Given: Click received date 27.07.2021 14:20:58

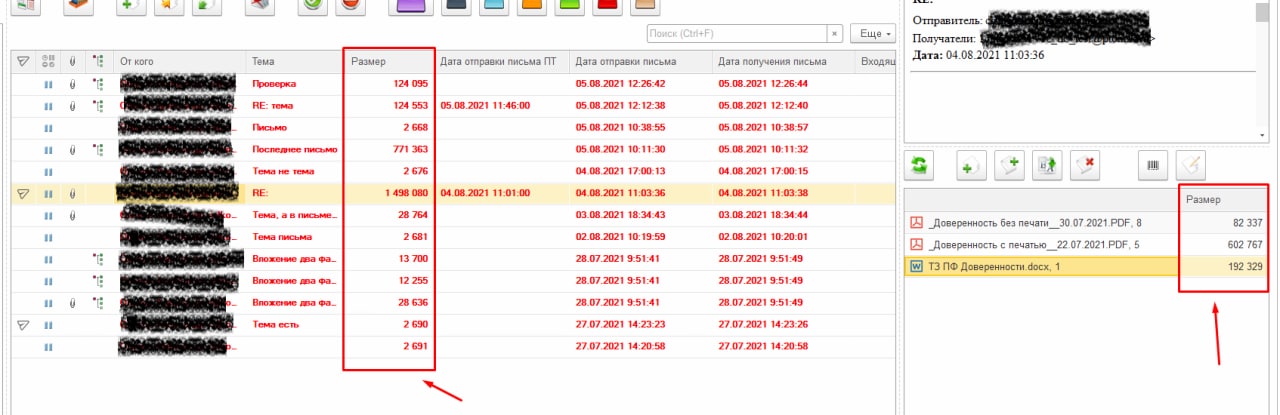Looking at the screenshot, I should (763, 346).
